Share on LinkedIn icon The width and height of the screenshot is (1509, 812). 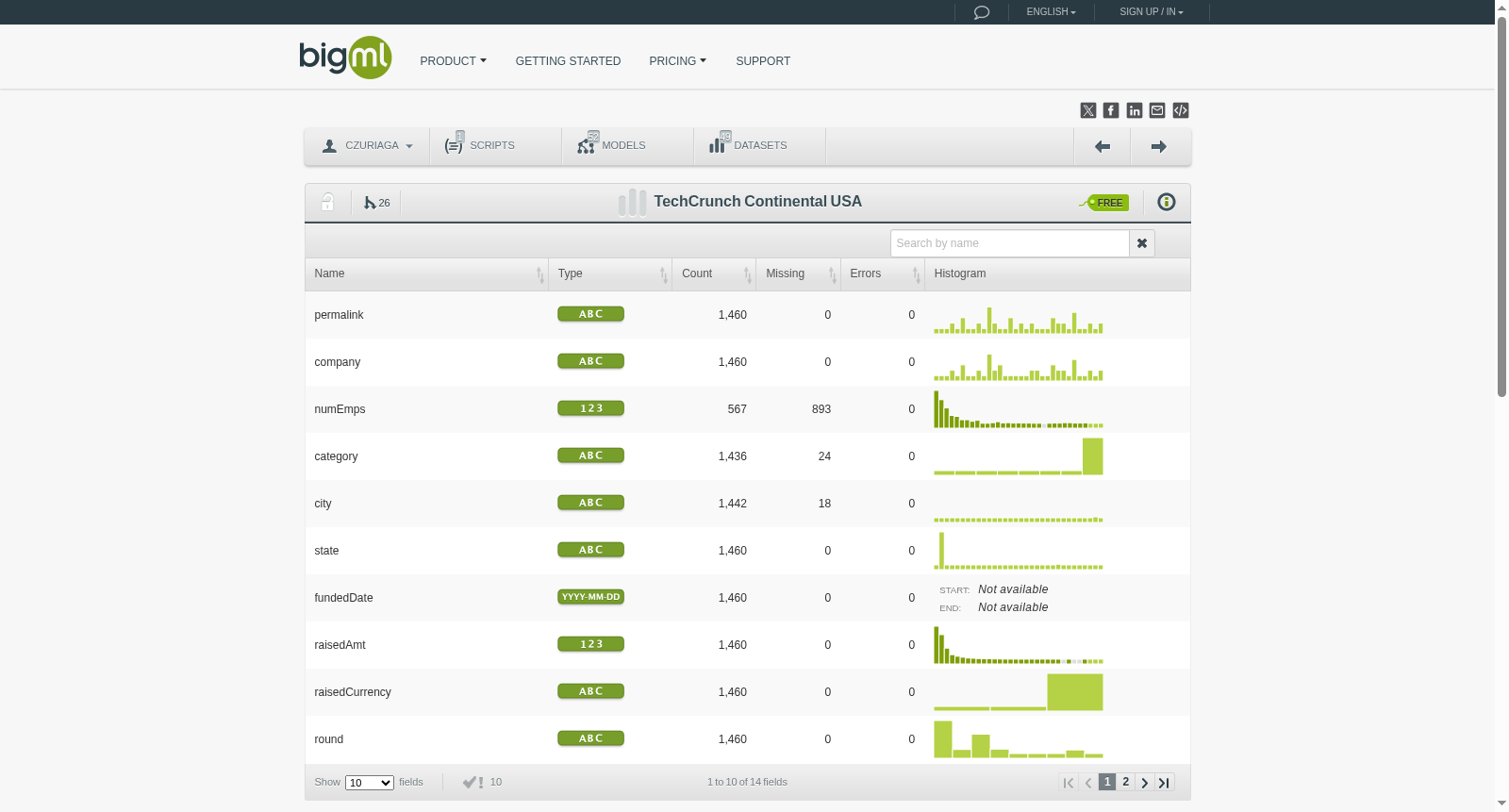tap(1135, 110)
